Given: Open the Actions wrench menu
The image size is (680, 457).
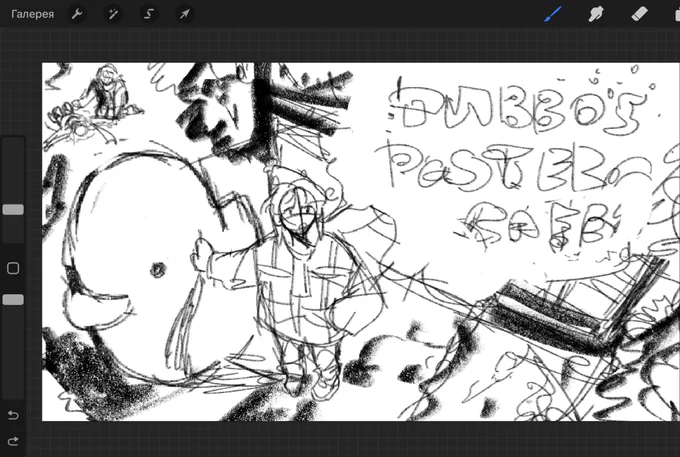Looking at the screenshot, I should pyautogui.click(x=77, y=14).
